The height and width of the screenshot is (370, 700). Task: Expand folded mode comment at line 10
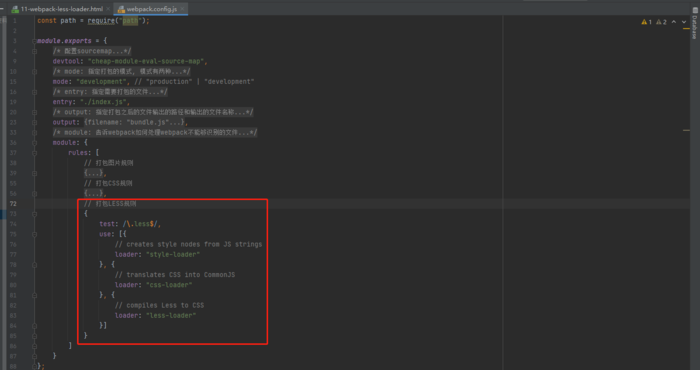point(34,71)
